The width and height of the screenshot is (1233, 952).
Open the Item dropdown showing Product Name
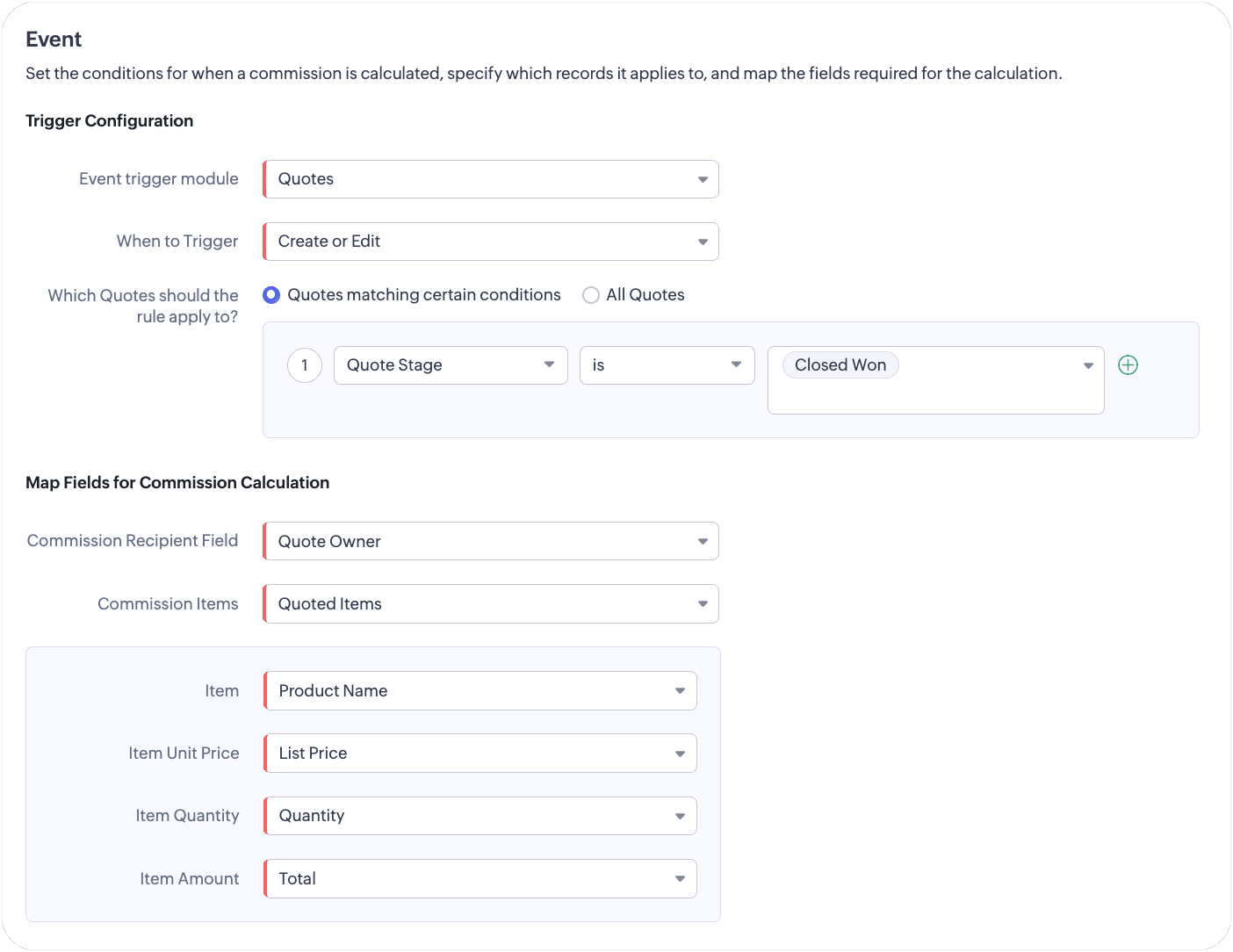(480, 691)
